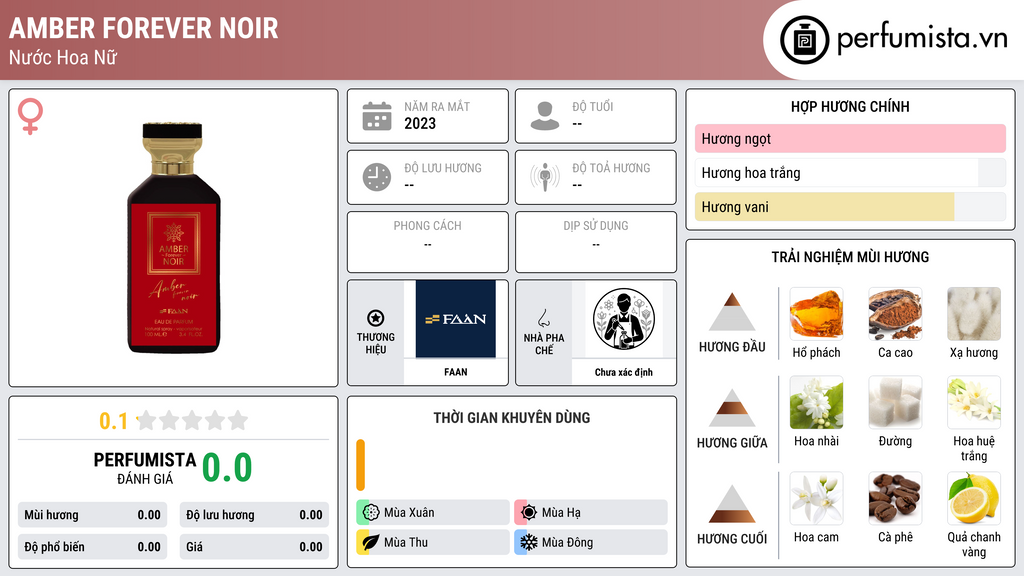Click the green 0.0 Perfumista score

pyautogui.click(x=227, y=467)
